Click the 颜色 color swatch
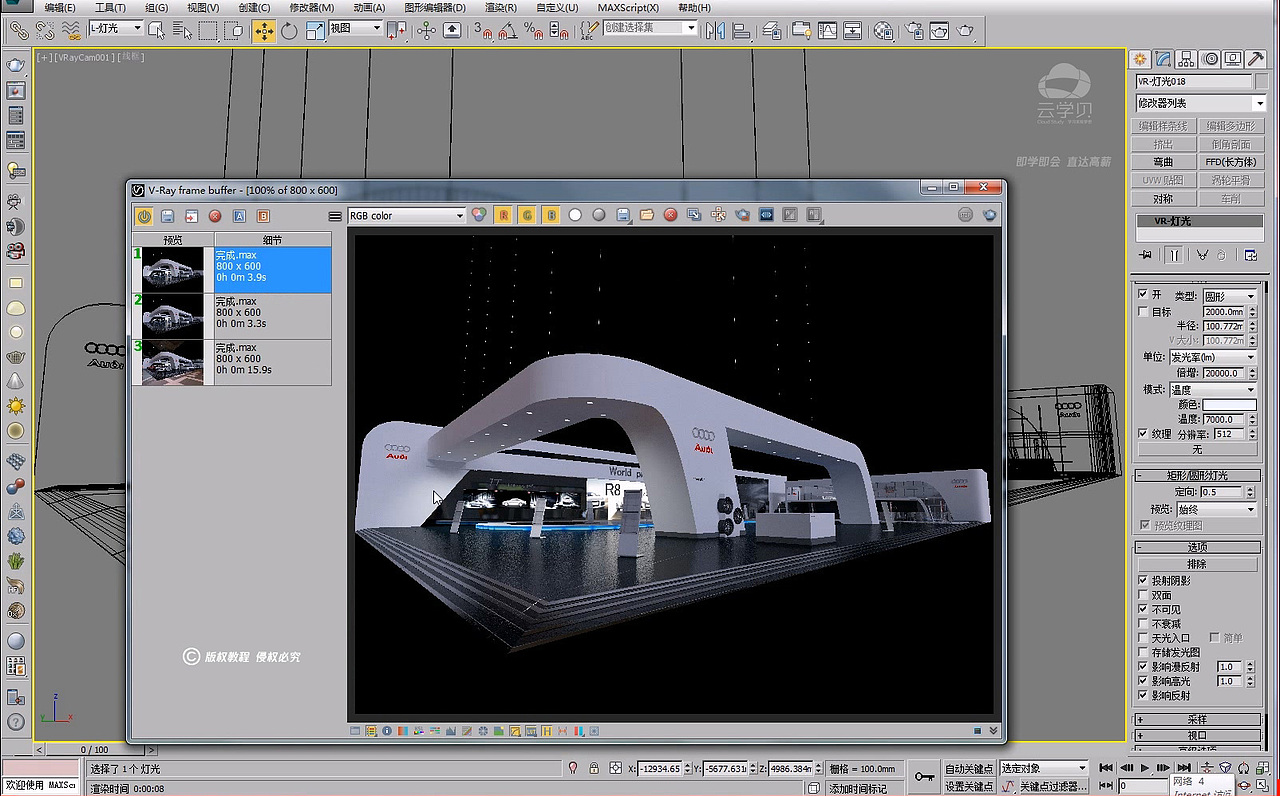 [x=1228, y=405]
